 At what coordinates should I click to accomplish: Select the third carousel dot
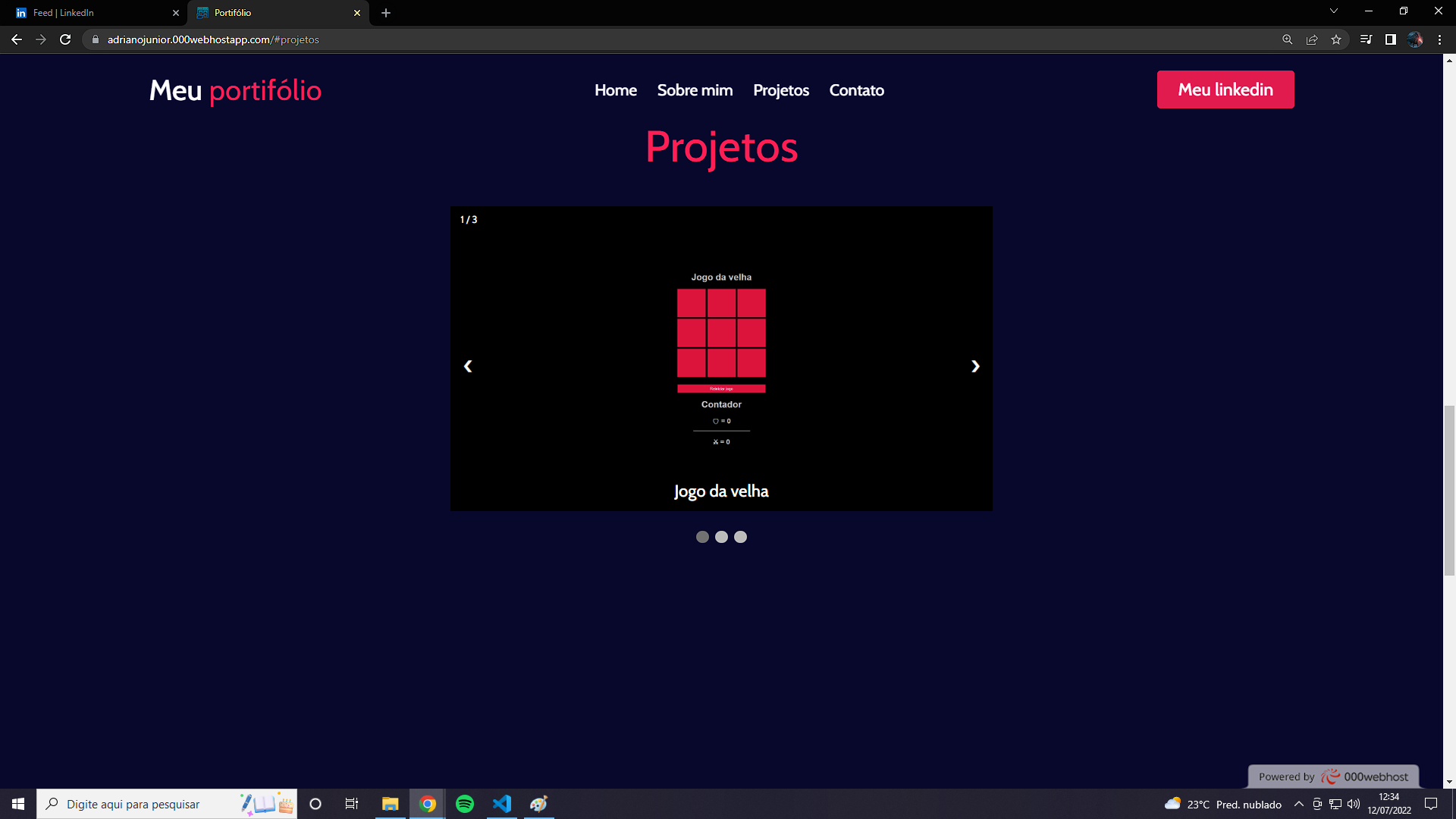click(x=740, y=537)
